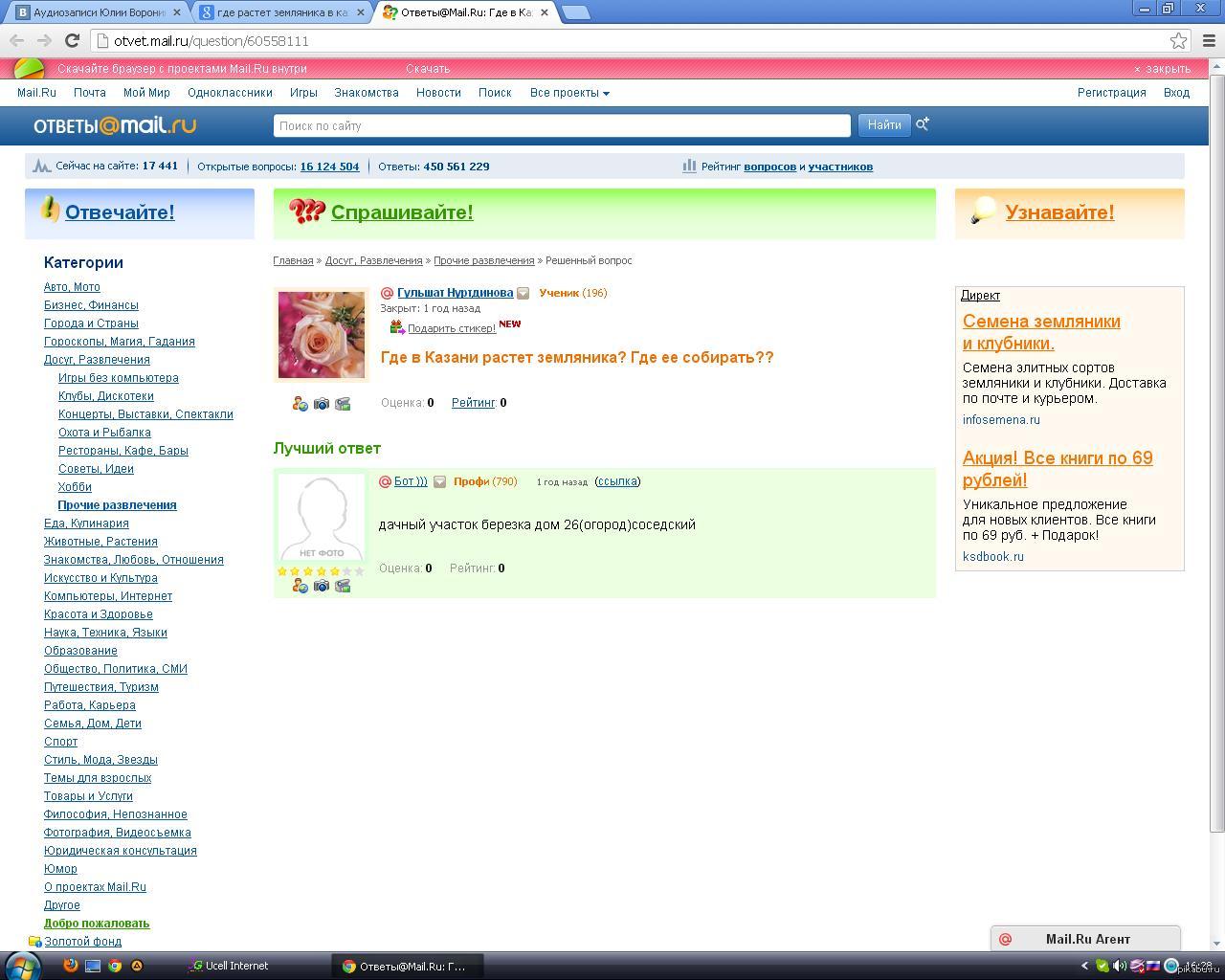Open the Chrome wrench menu icon
The height and width of the screenshot is (980, 1225).
[x=1209, y=41]
